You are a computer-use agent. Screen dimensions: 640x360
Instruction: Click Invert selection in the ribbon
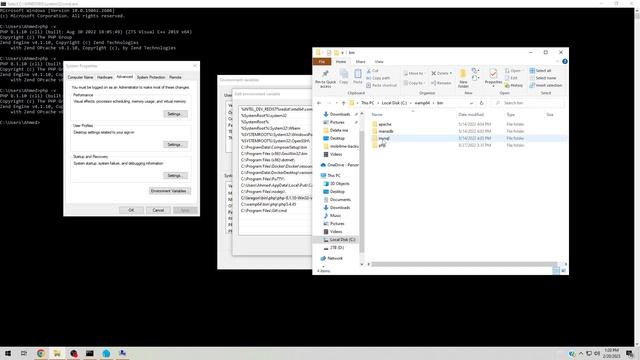point(546,85)
